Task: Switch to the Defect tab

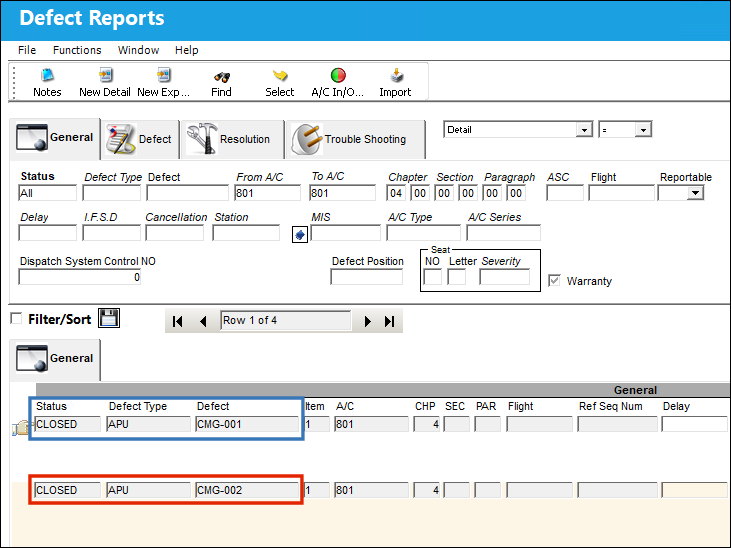Action: point(140,139)
